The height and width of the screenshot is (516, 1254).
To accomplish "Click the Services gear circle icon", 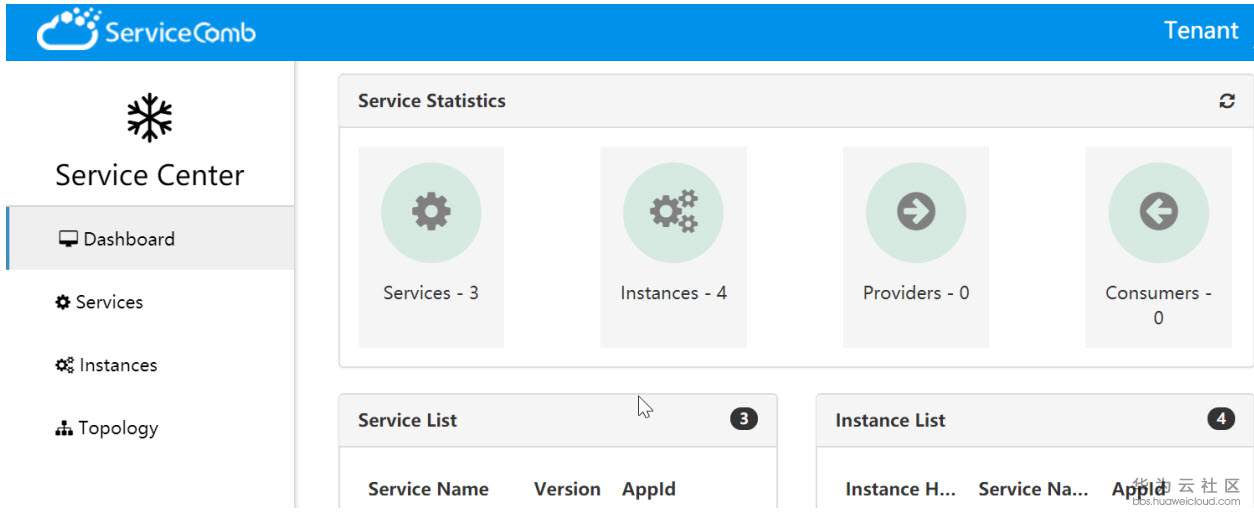I will click(x=431, y=212).
